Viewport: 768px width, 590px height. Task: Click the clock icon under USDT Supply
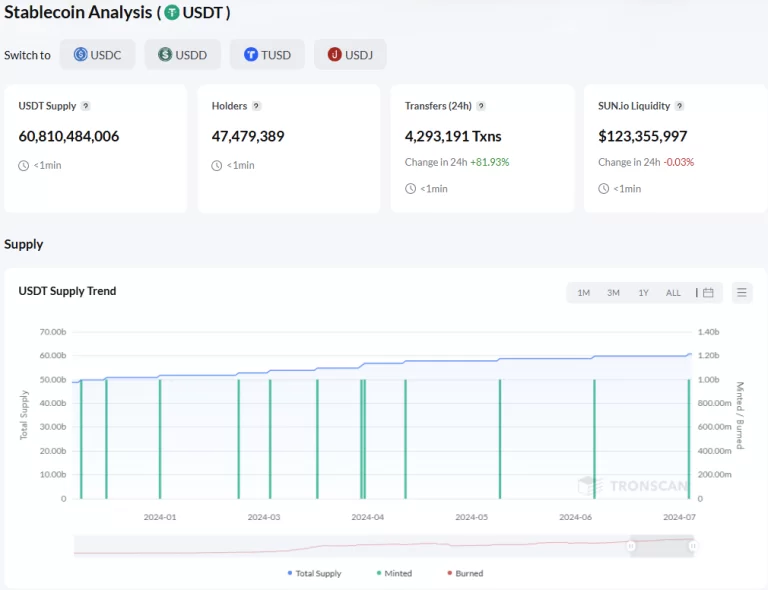[24, 165]
